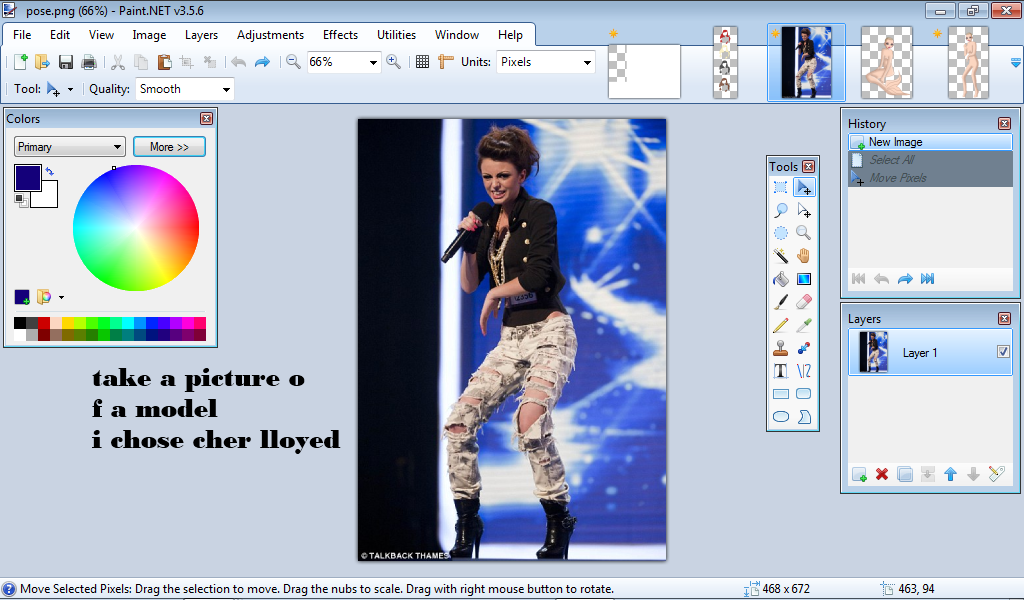
Task: Open the zoom percentage dropdown
Action: point(373,63)
